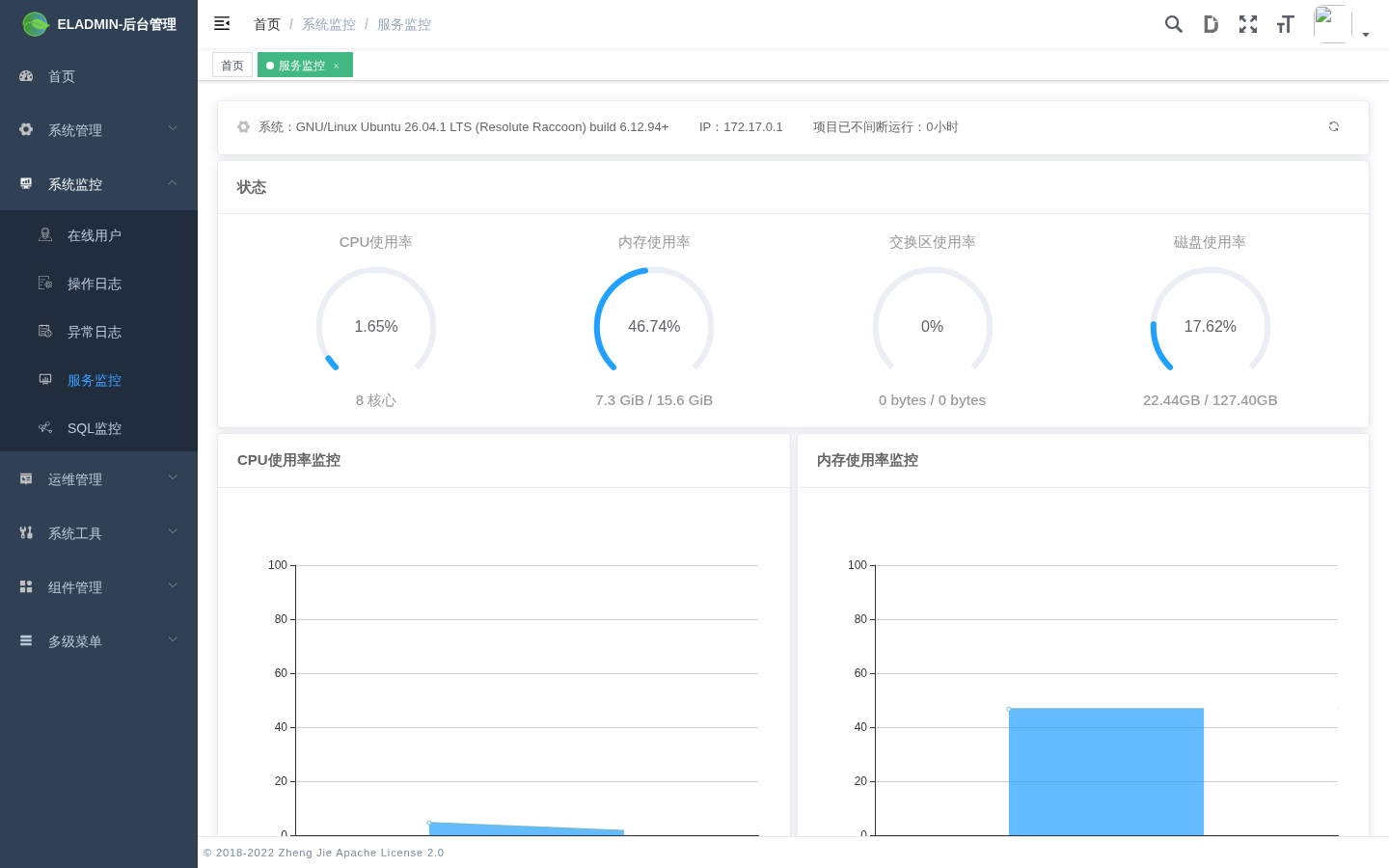Toggle fullscreen mode icon
Viewport: 1389px width, 868px height.
coord(1248,24)
